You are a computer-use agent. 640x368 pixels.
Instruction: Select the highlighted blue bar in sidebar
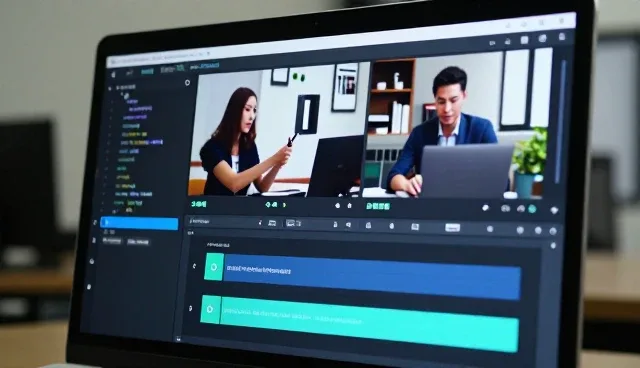tap(139, 223)
